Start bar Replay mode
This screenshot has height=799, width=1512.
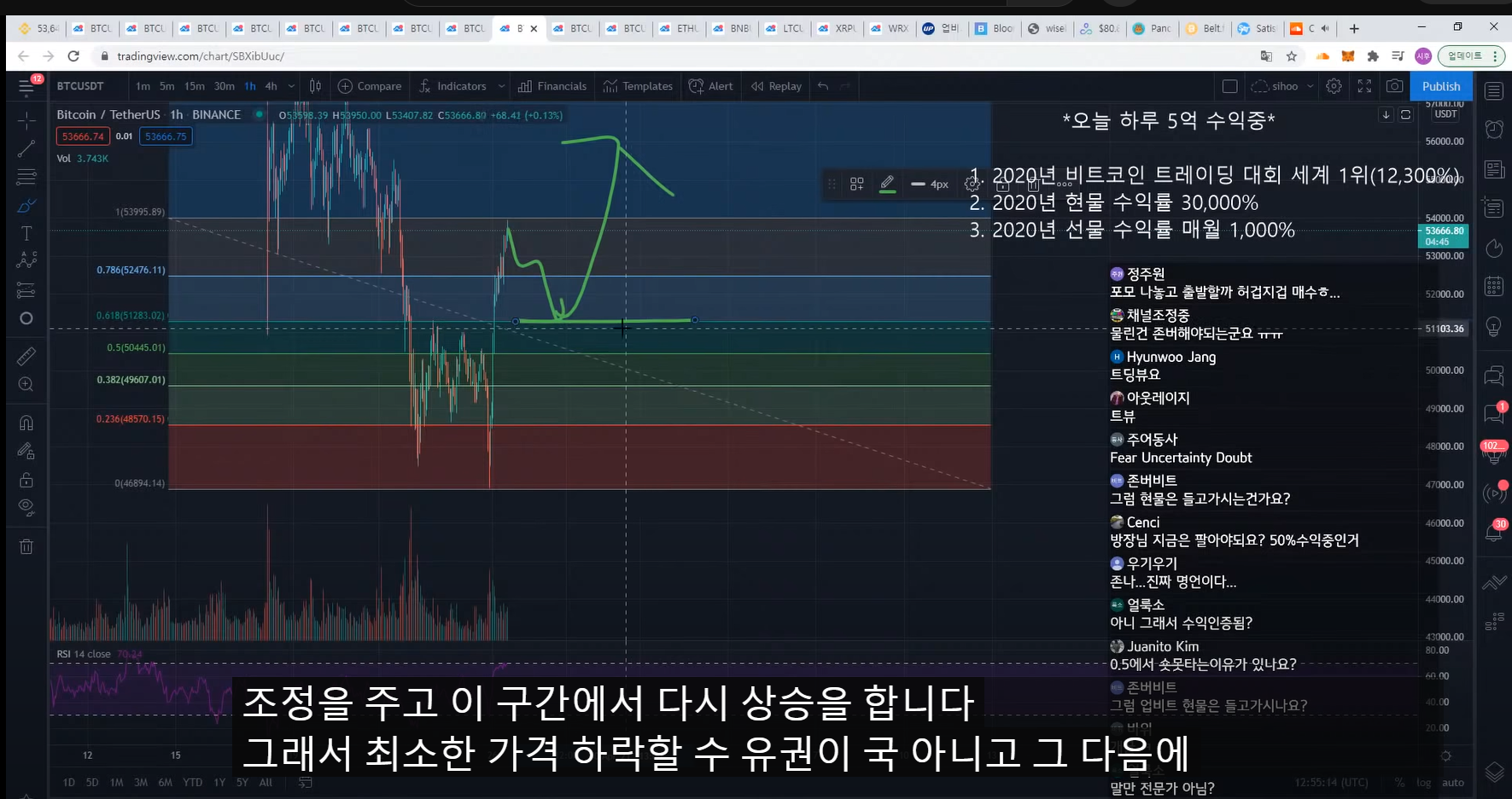click(777, 86)
